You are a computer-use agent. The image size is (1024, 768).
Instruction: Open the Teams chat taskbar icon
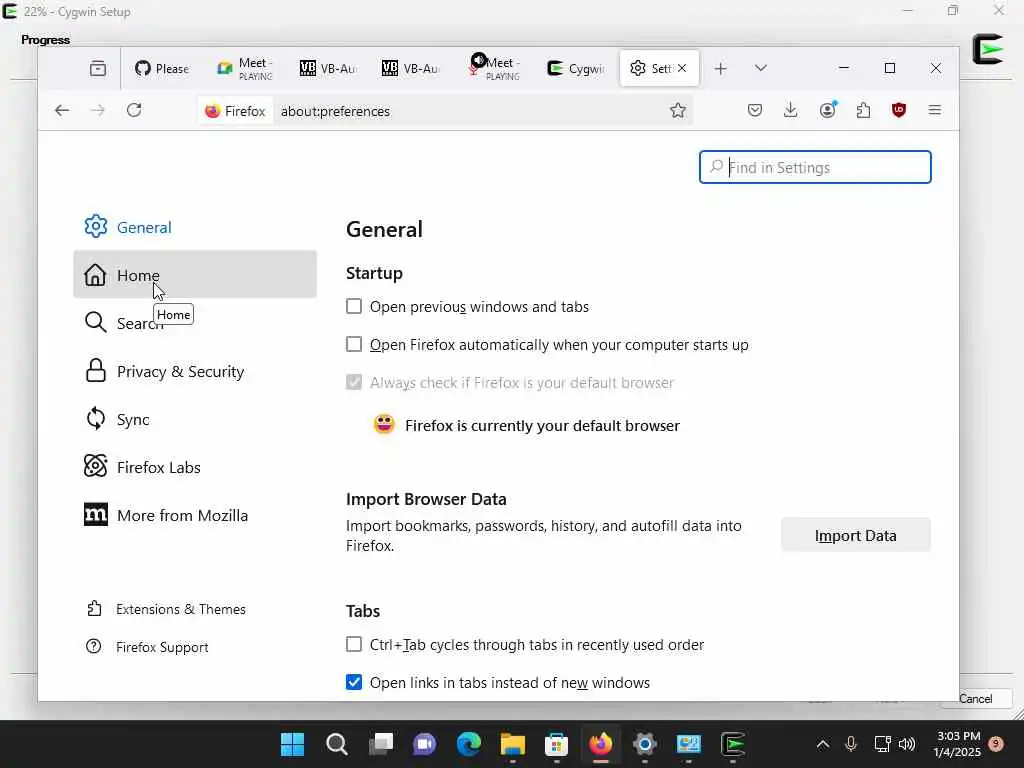coord(424,743)
